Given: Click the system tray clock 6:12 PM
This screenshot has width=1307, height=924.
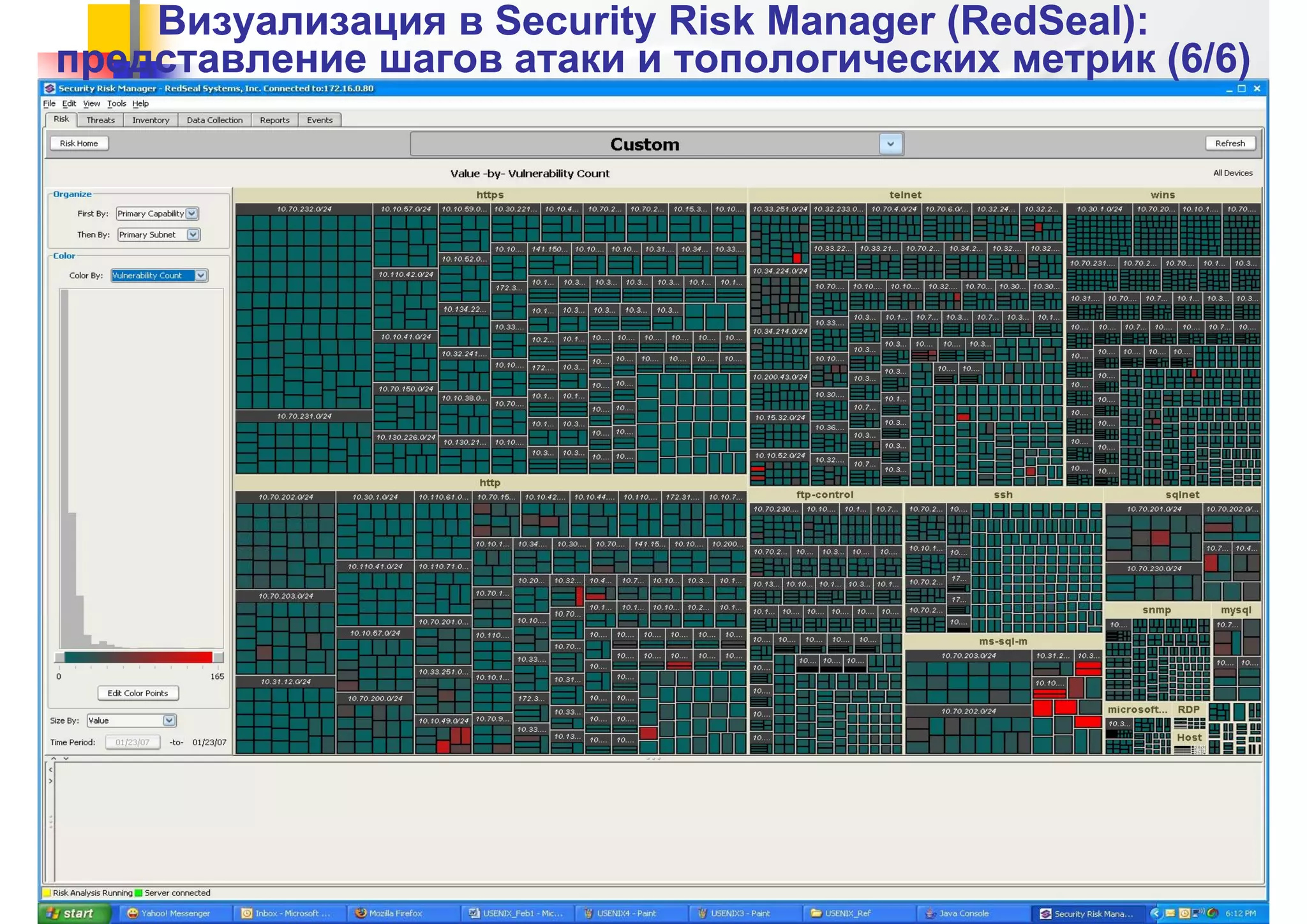Looking at the screenshot, I should pyautogui.click(x=1241, y=913).
